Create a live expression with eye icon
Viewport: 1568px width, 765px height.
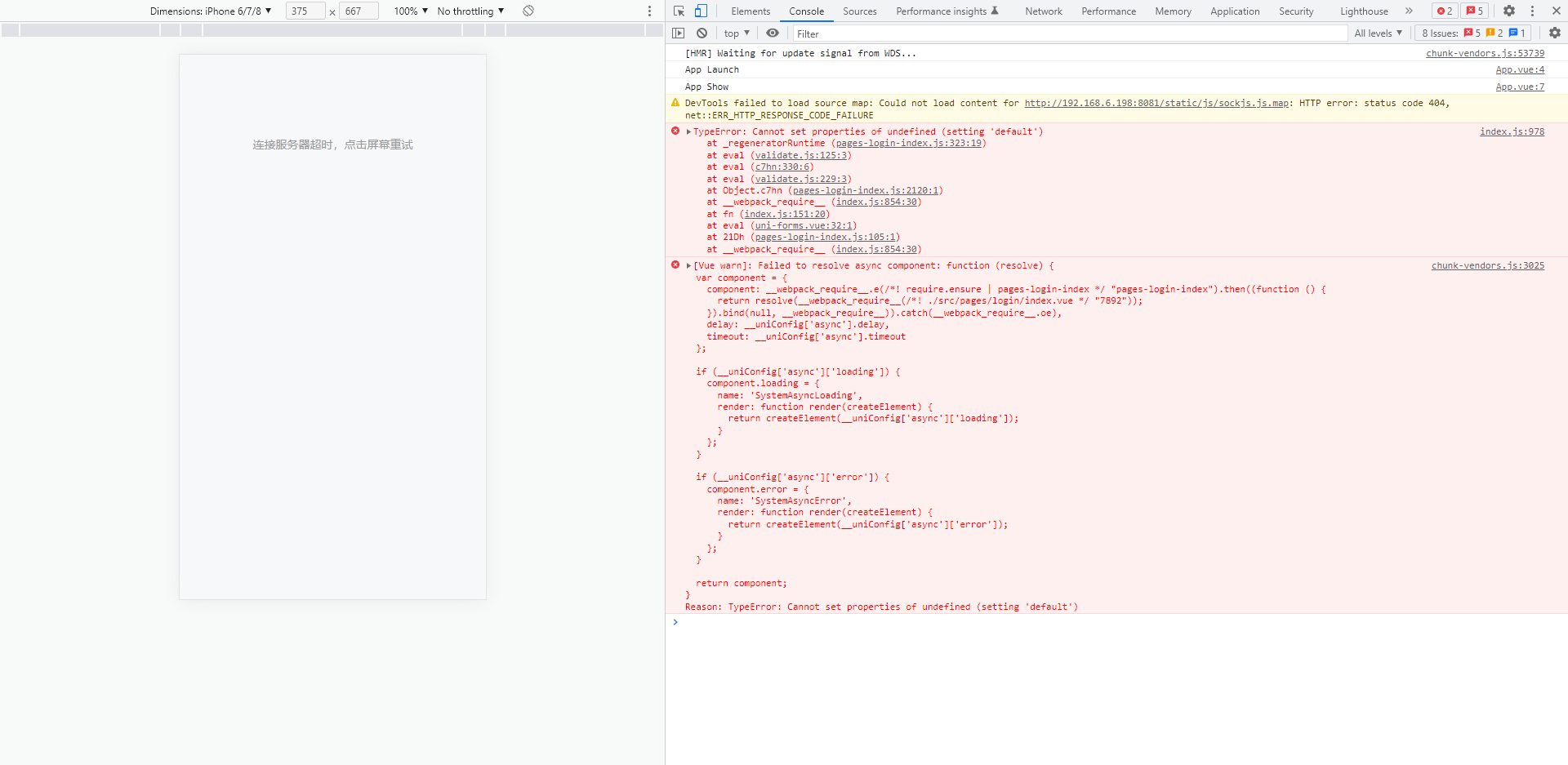pyautogui.click(x=772, y=33)
